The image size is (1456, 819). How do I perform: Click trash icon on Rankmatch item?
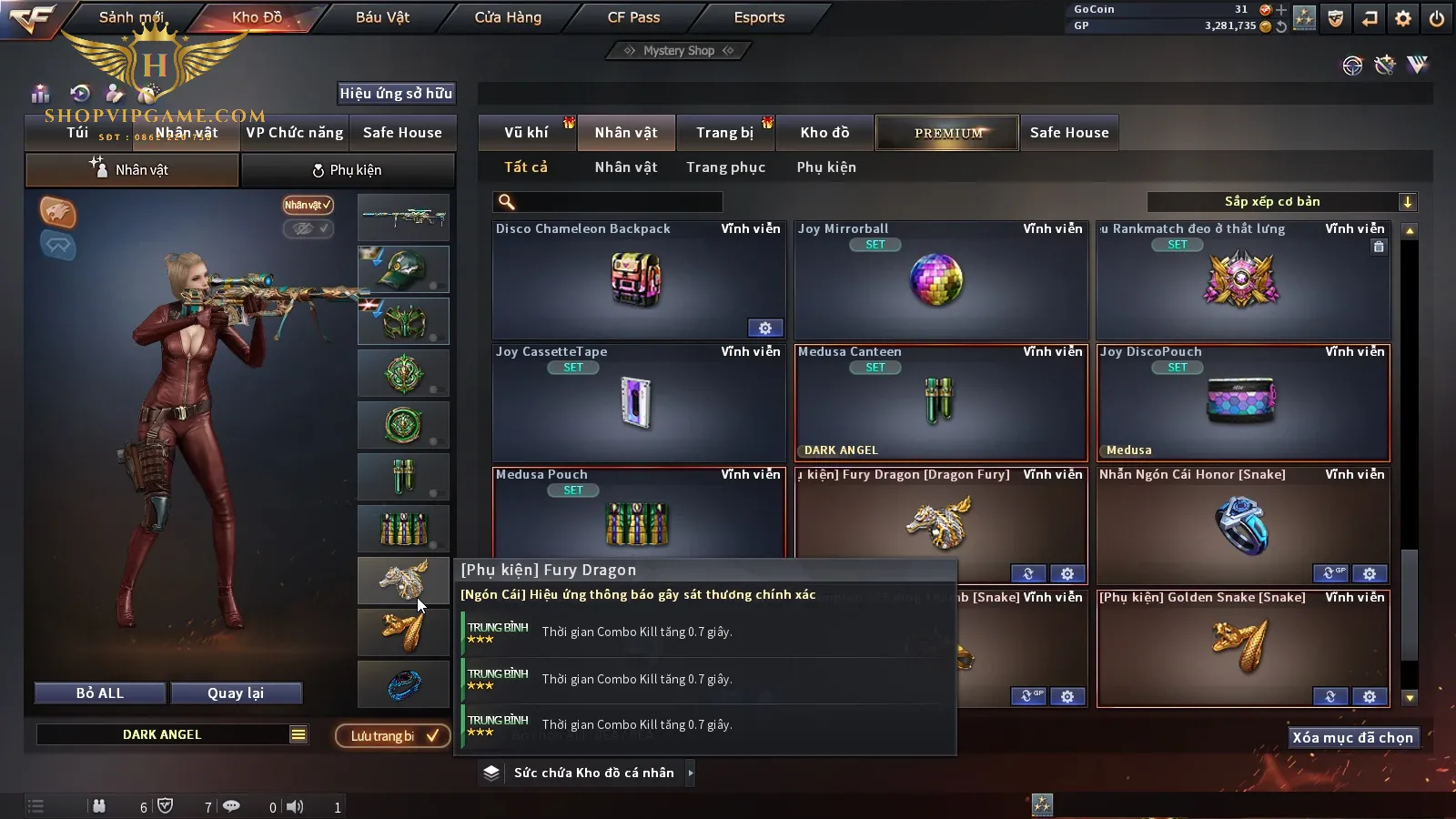(x=1379, y=247)
